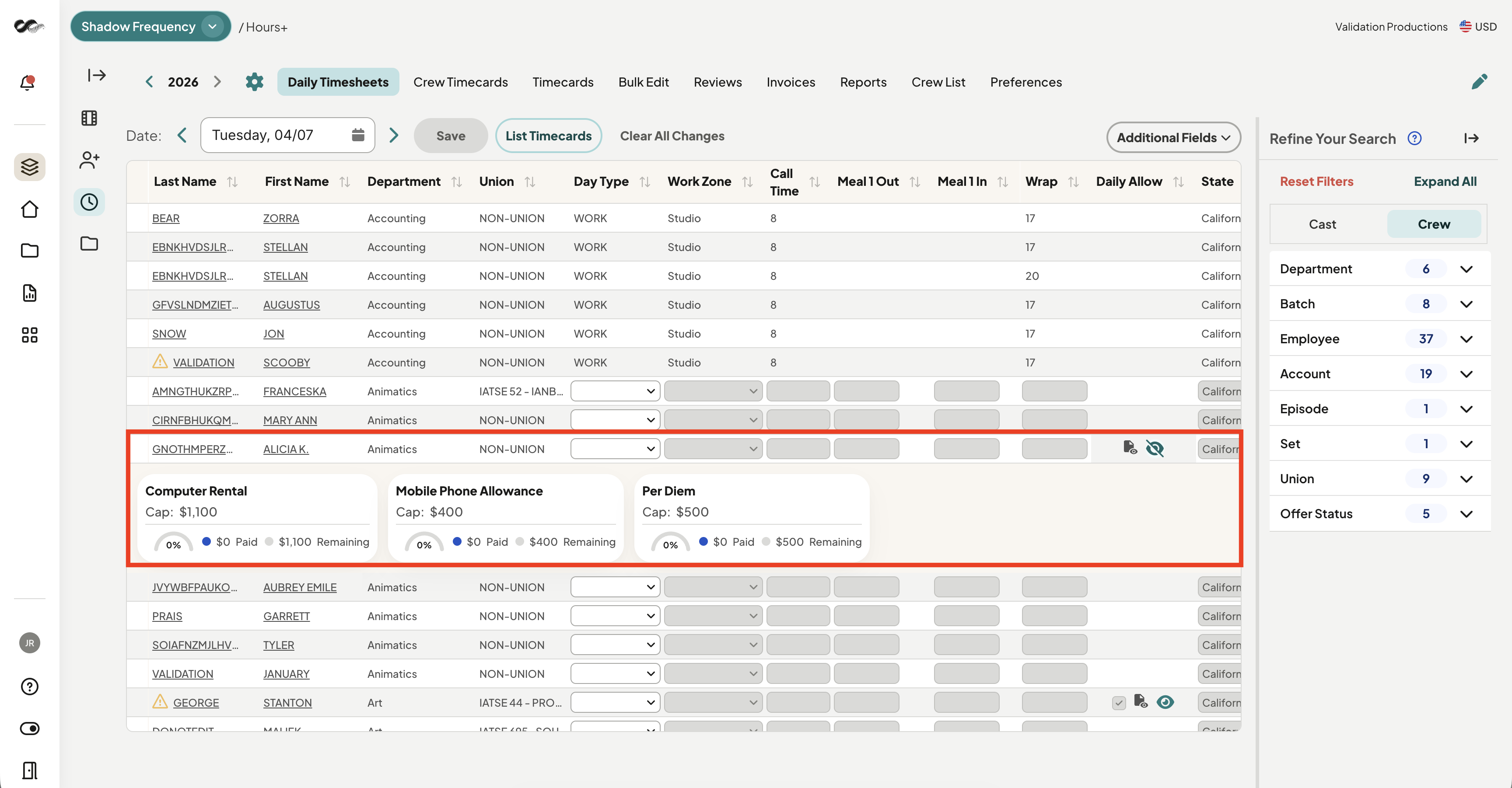Image resolution: width=1512 pixels, height=788 pixels.
Task: Open the Bulk Edit tab
Action: [x=643, y=82]
